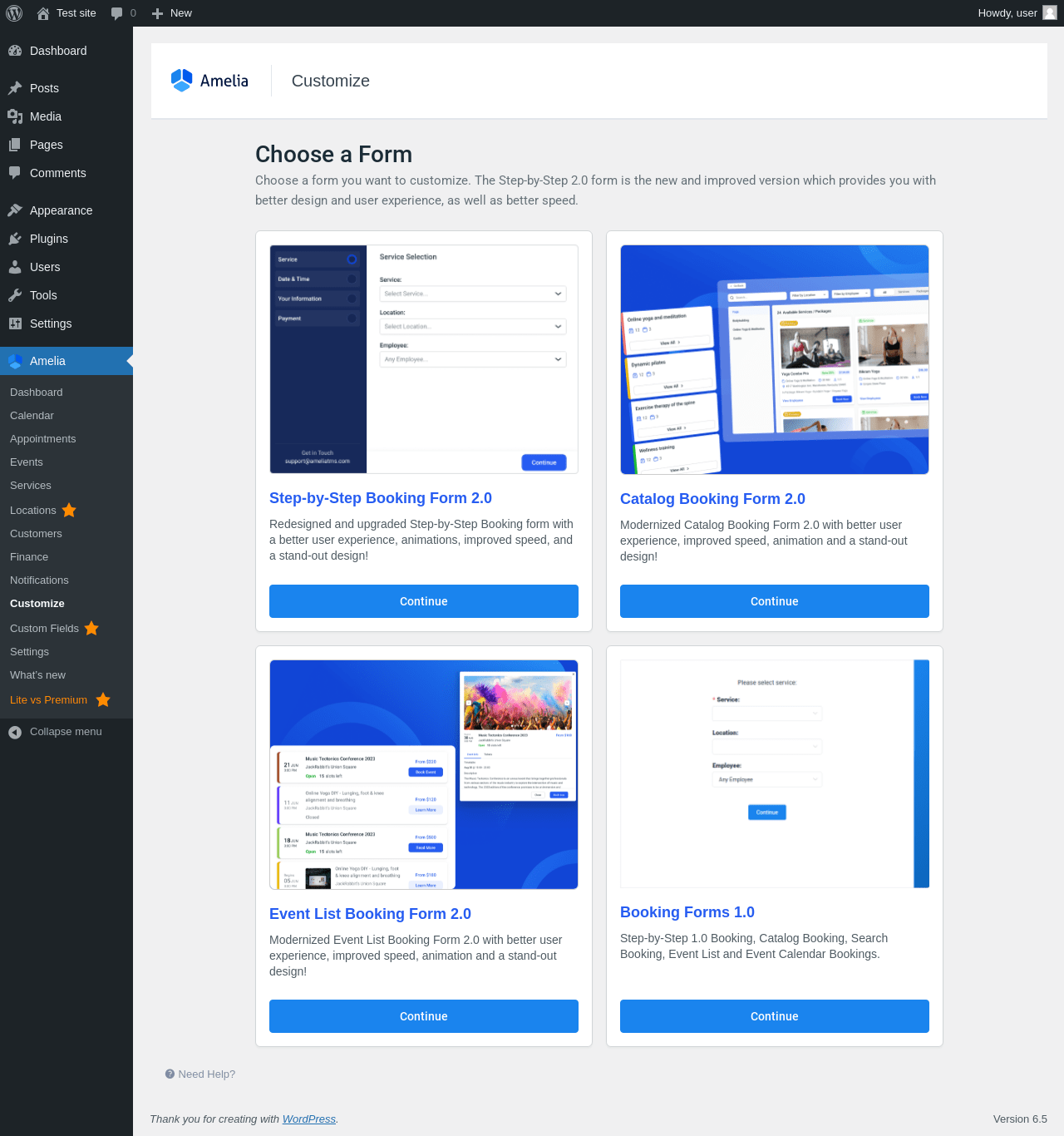Open the comments bubble in admin bar
Image resolution: width=1064 pixels, height=1136 pixels.
116,13
